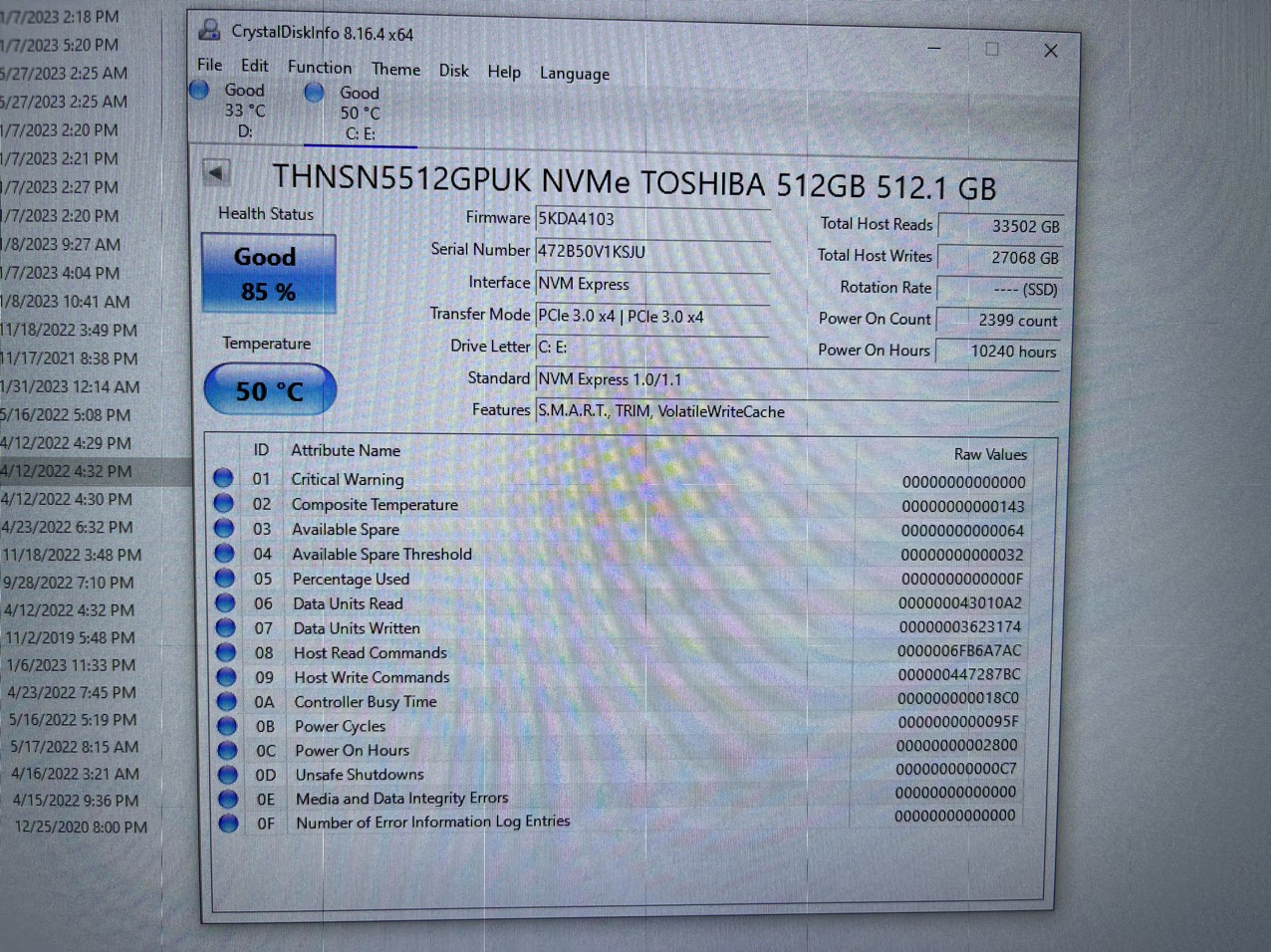The height and width of the screenshot is (952, 1271).
Task: Click status orb for Unsafe Shutdowns row
Action: point(228,774)
